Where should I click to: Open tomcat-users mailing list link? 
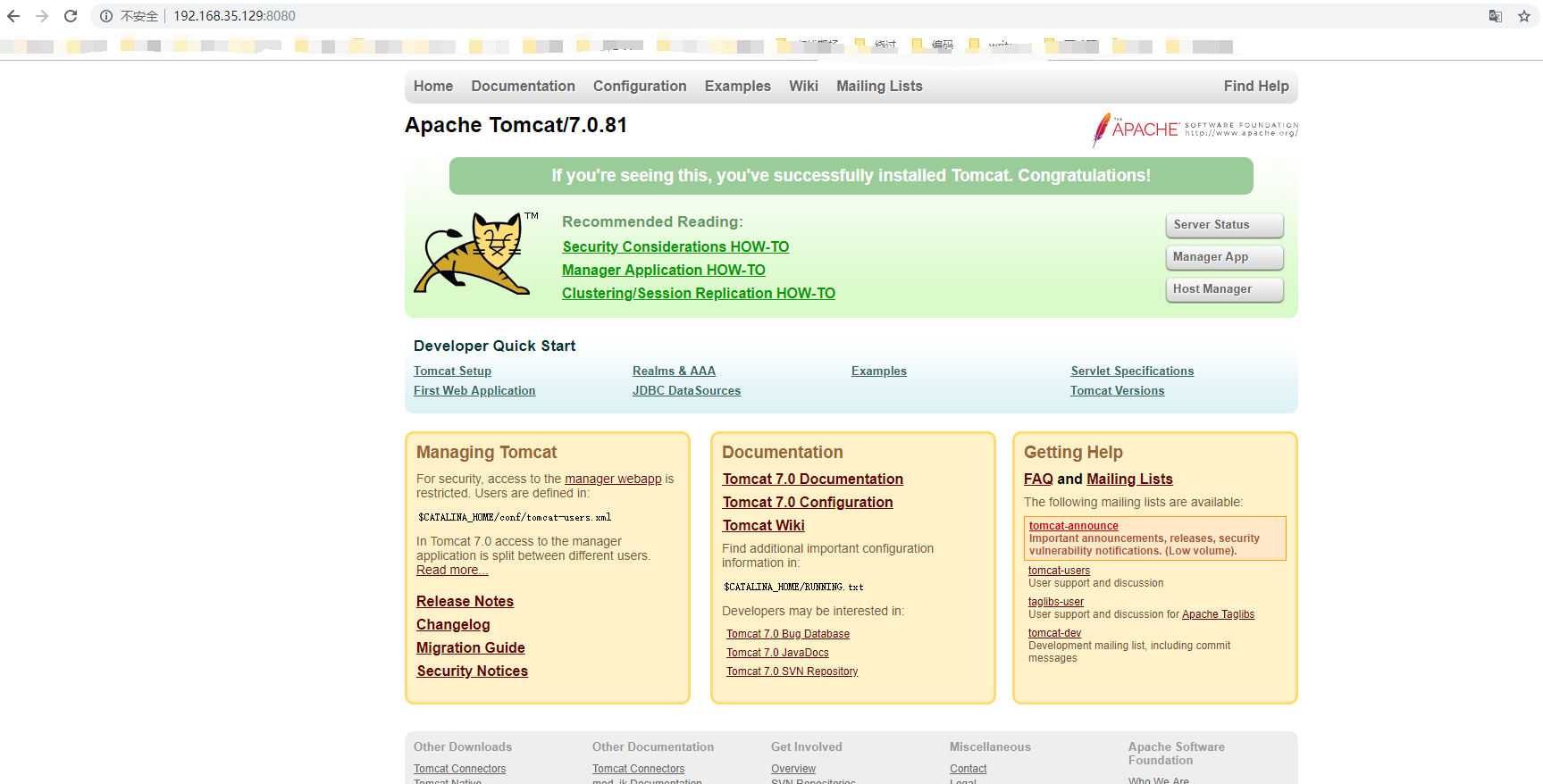(1059, 571)
